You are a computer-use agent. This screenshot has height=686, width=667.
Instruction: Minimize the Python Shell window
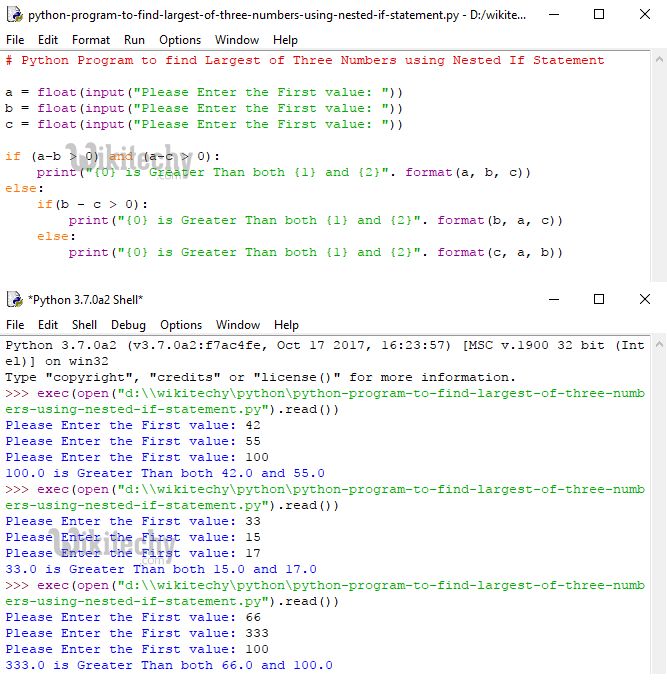click(554, 299)
